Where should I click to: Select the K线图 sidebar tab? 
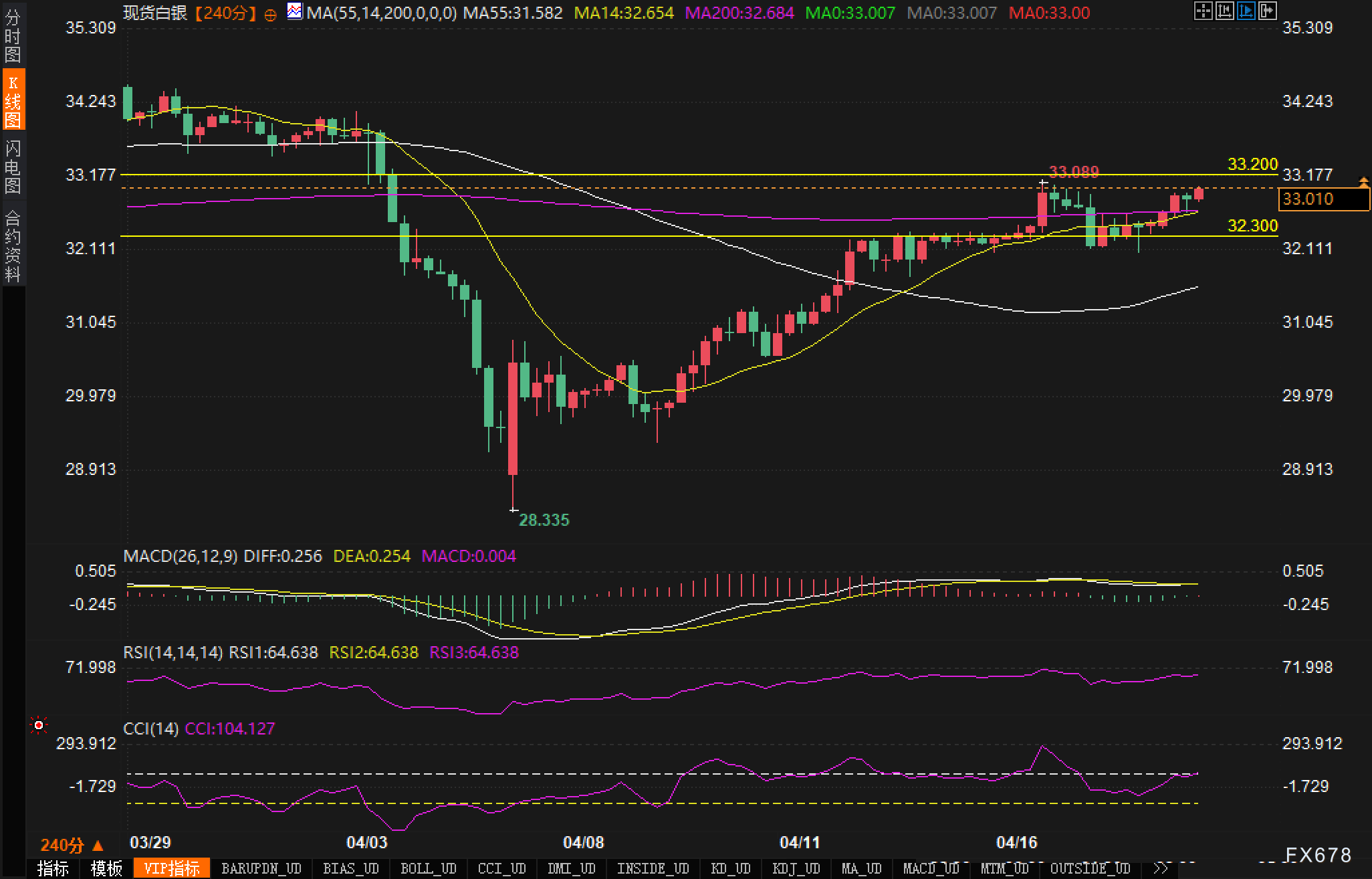[13, 100]
